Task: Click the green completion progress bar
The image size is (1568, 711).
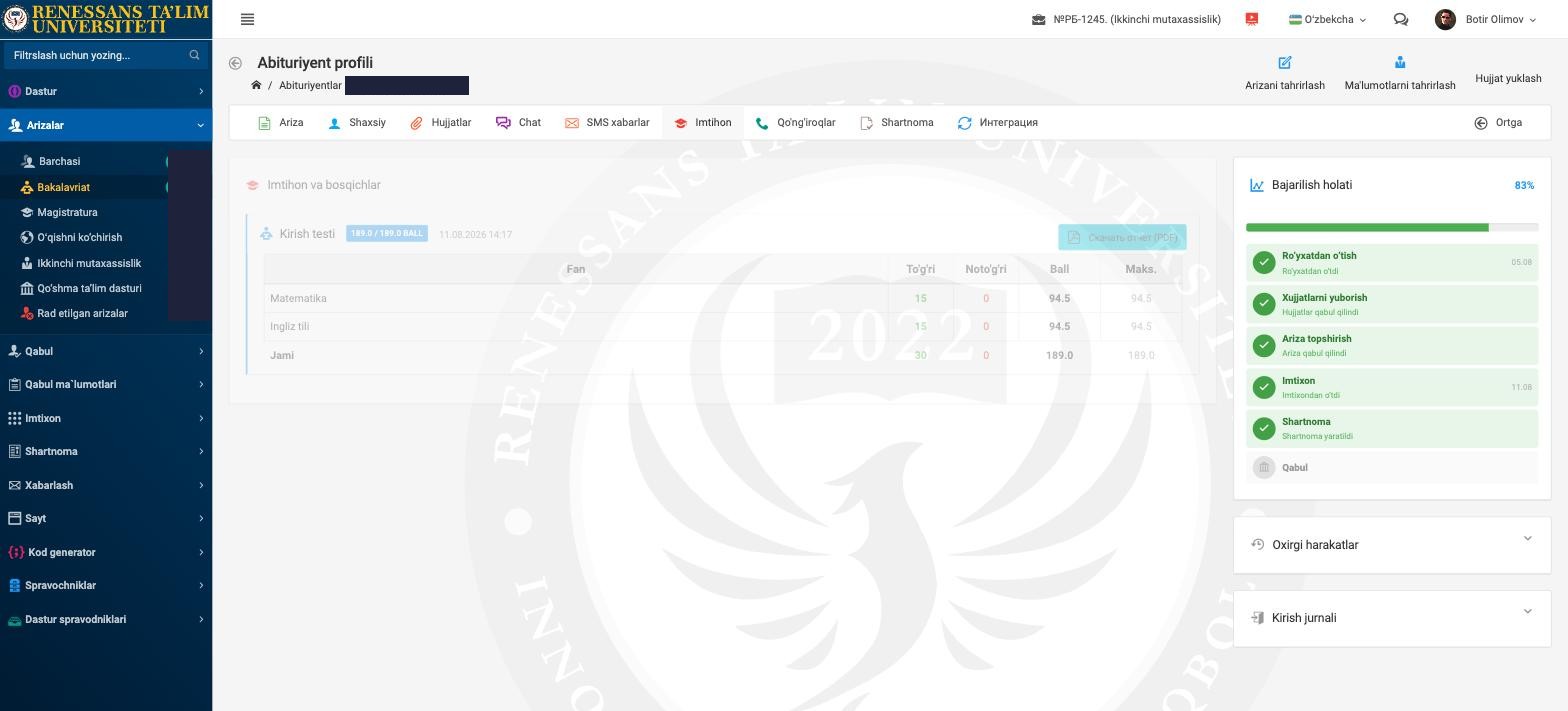Action: (x=1367, y=228)
